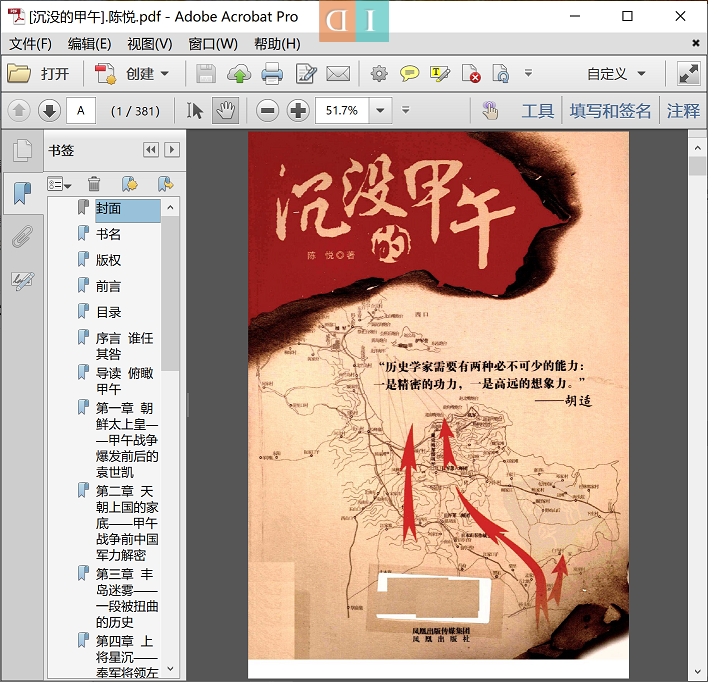Open the 文件(F) menu
The image size is (708, 682).
[30, 44]
